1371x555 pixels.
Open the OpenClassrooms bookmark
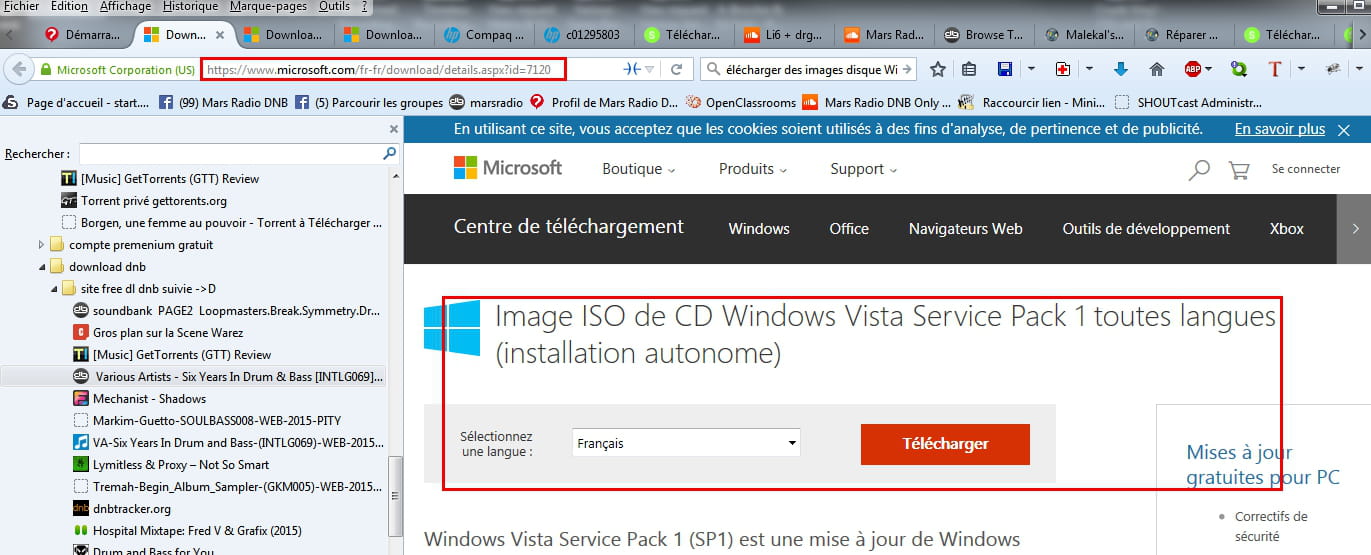(740, 102)
